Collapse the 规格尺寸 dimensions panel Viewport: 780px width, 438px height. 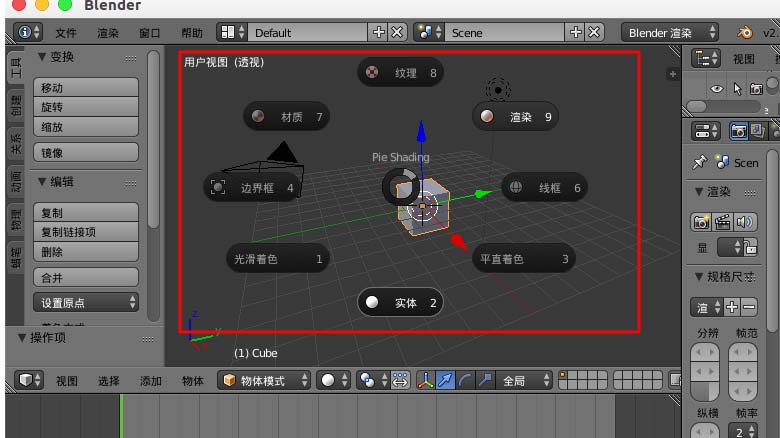pos(699,277)
